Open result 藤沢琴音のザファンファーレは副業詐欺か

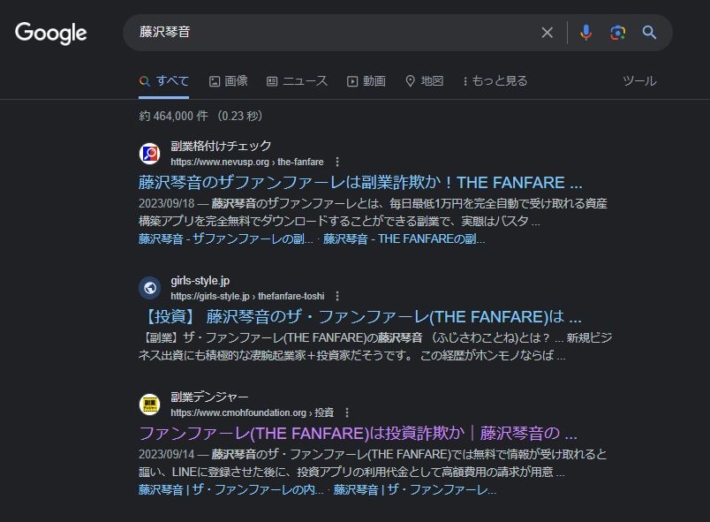click(360, 182)
